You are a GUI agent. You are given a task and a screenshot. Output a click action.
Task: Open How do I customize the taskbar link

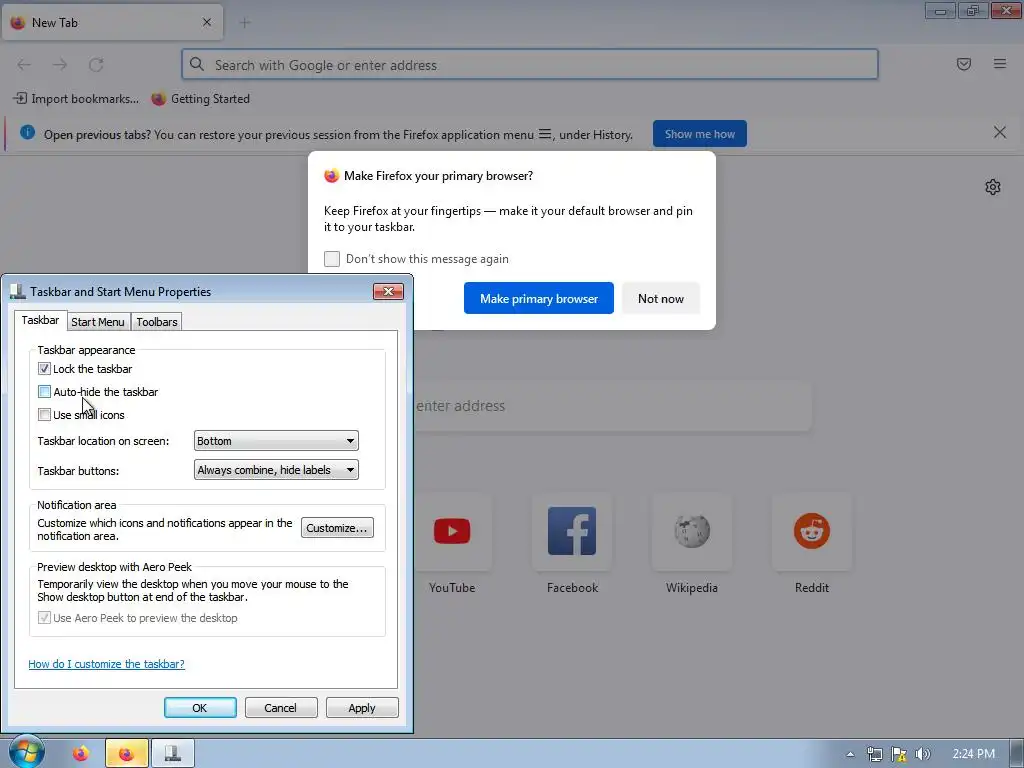pyautogui.click(x=106, y=664)
